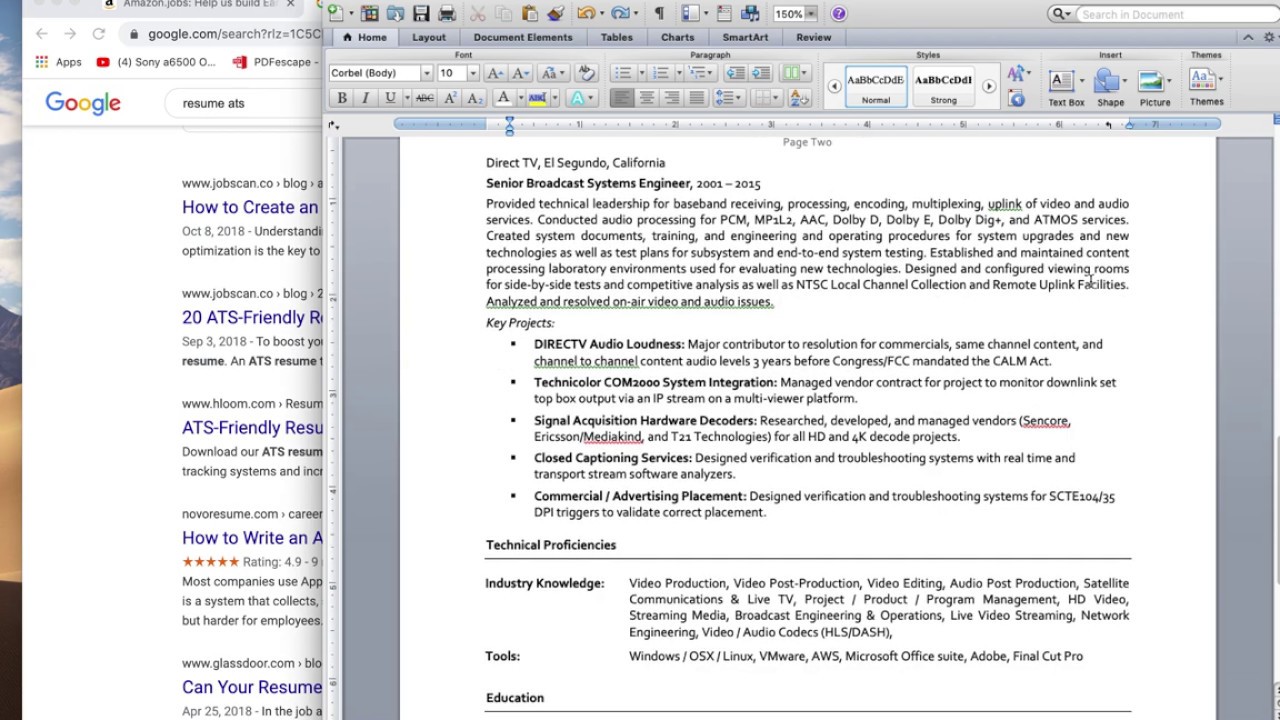1280x720 pixels.
Task: Click the Print icon in Word
Action: (x=447, y=14)
